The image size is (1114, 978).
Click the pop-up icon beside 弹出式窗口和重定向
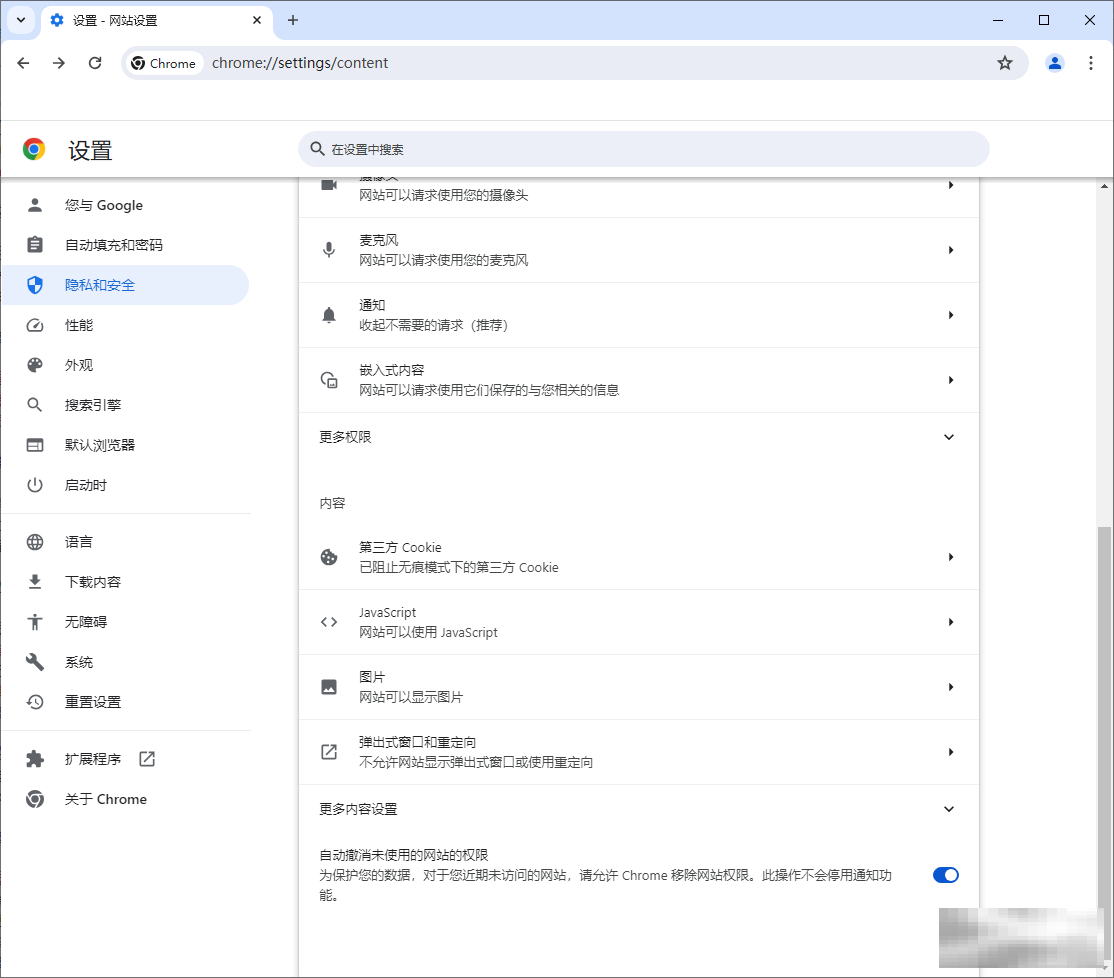329,751
